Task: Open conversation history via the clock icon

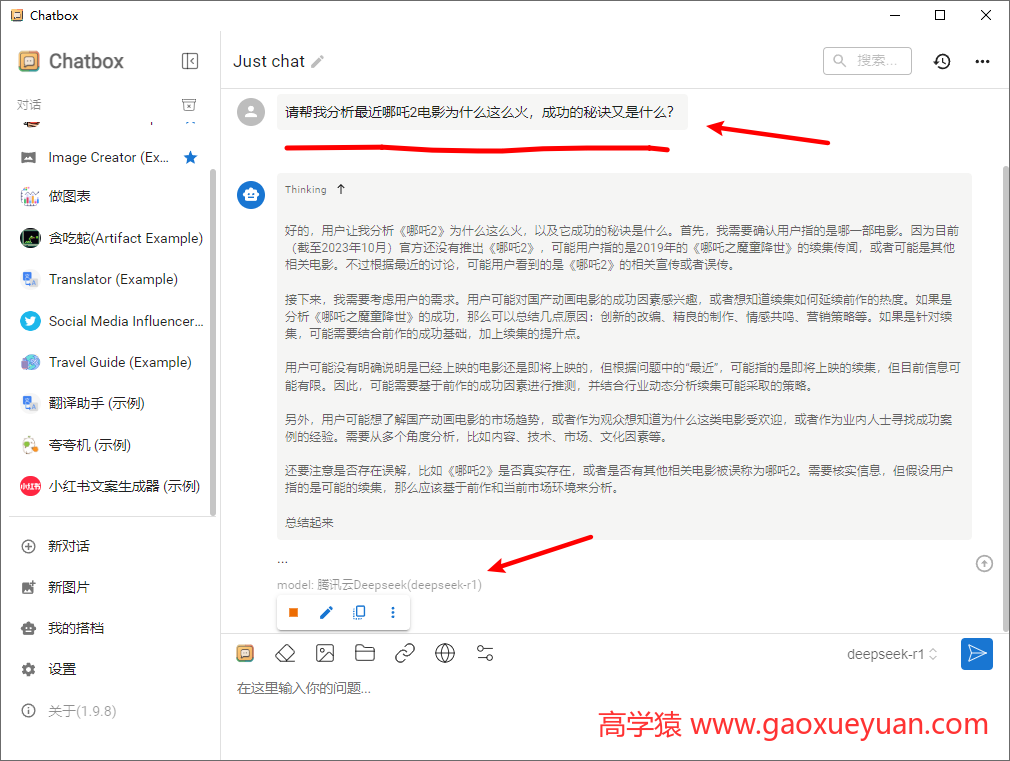Action: pyautogui.click(x=941, y=61)
